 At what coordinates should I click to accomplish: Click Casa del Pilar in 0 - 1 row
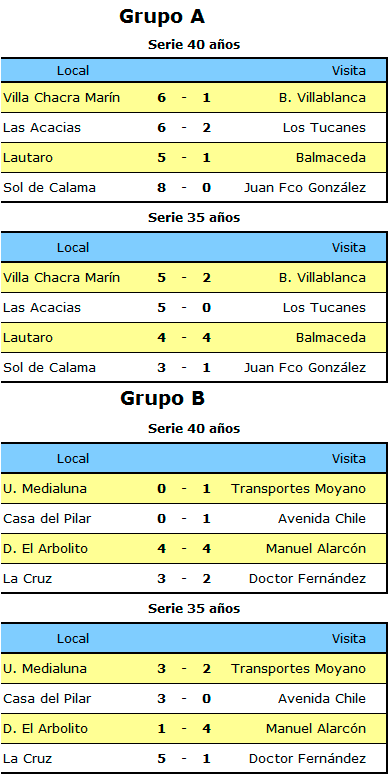[x=47, y=519]
